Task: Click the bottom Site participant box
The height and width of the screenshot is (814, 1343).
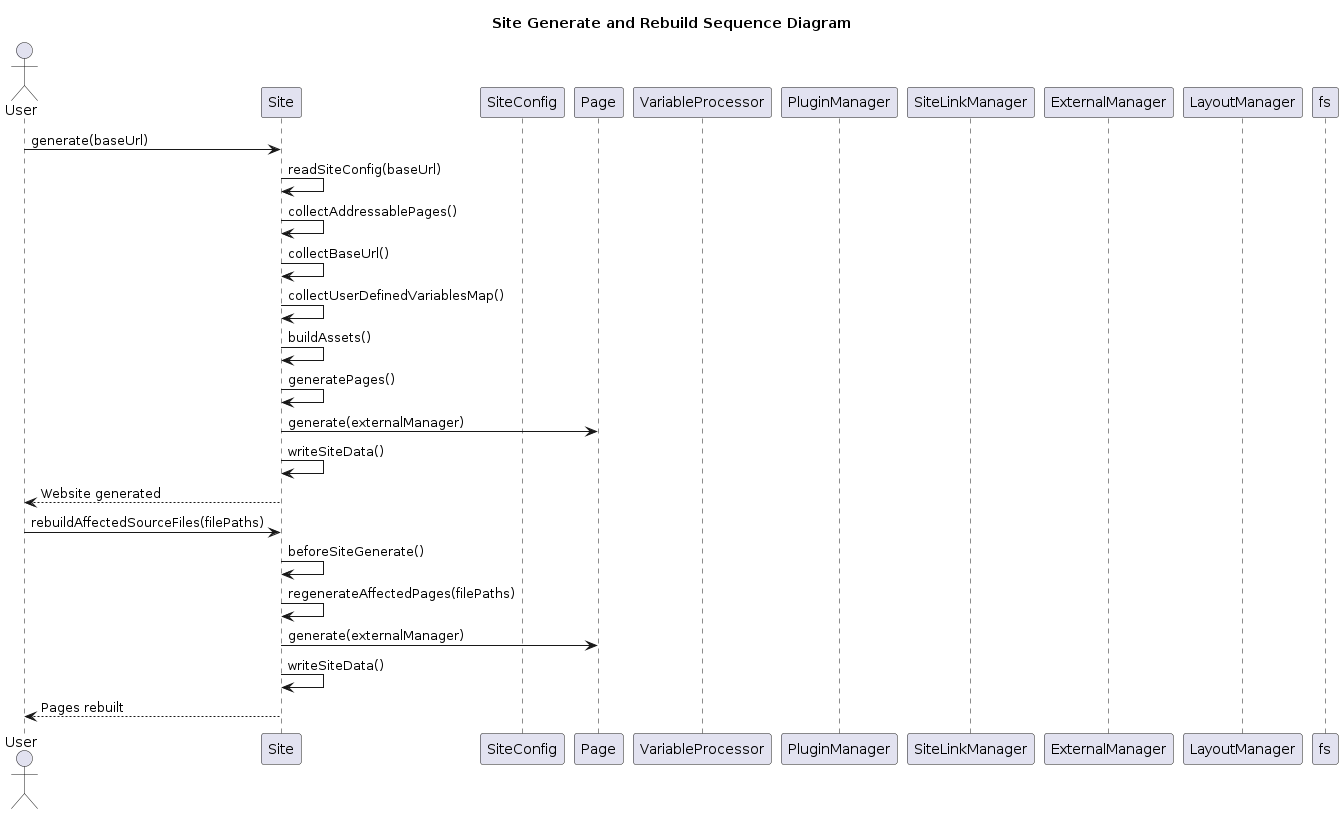Action: (281, 749)
